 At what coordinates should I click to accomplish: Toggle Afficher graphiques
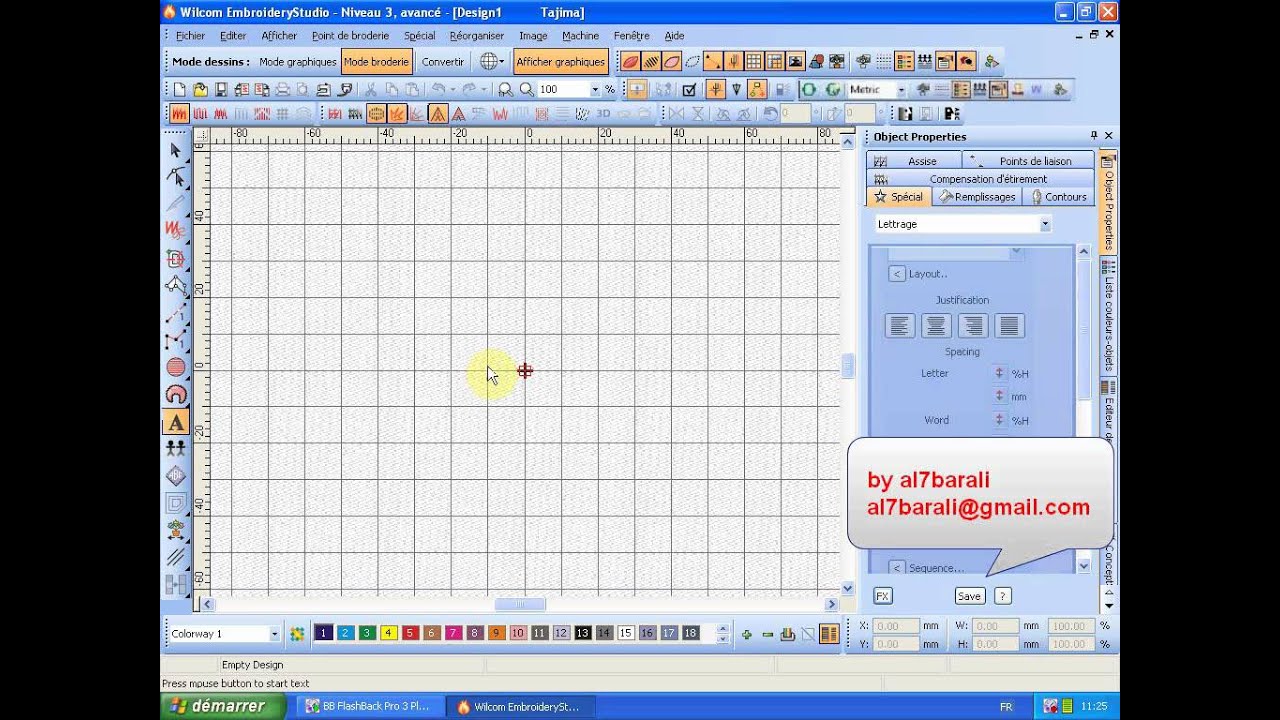pyautogui.click(x=560, y=62)
